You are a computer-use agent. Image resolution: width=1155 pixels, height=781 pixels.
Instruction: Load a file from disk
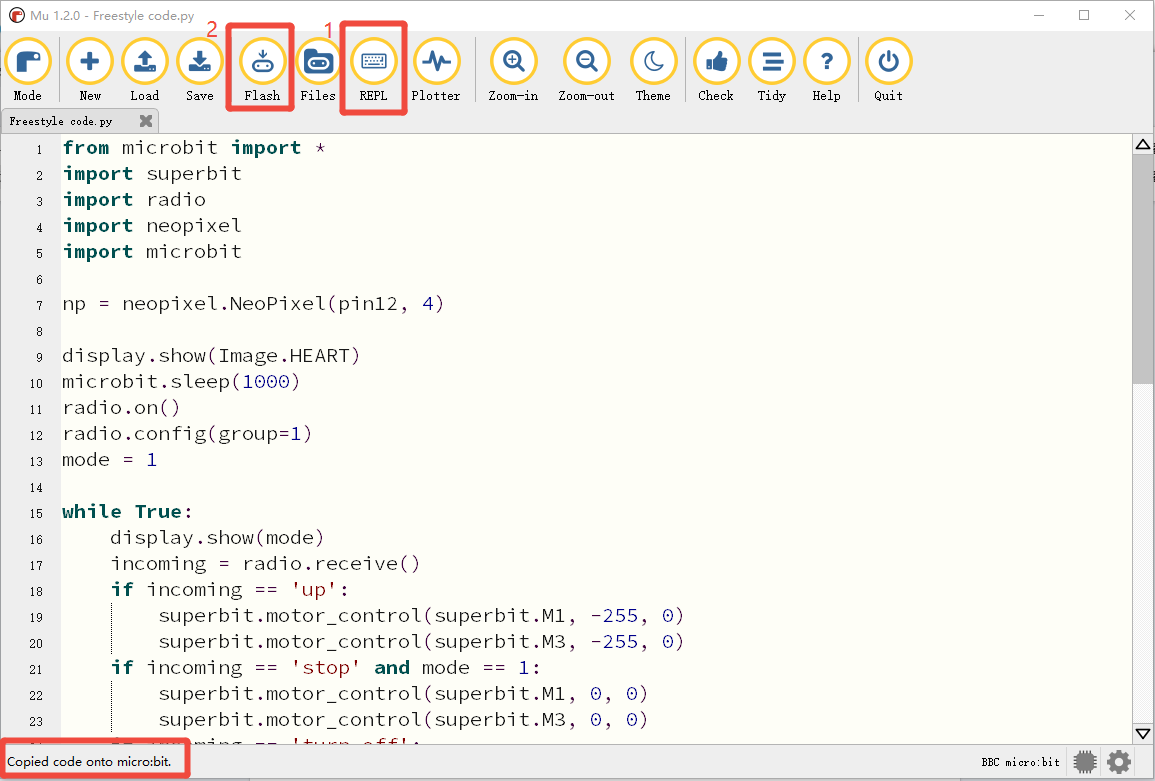click(x=144, y=70)
